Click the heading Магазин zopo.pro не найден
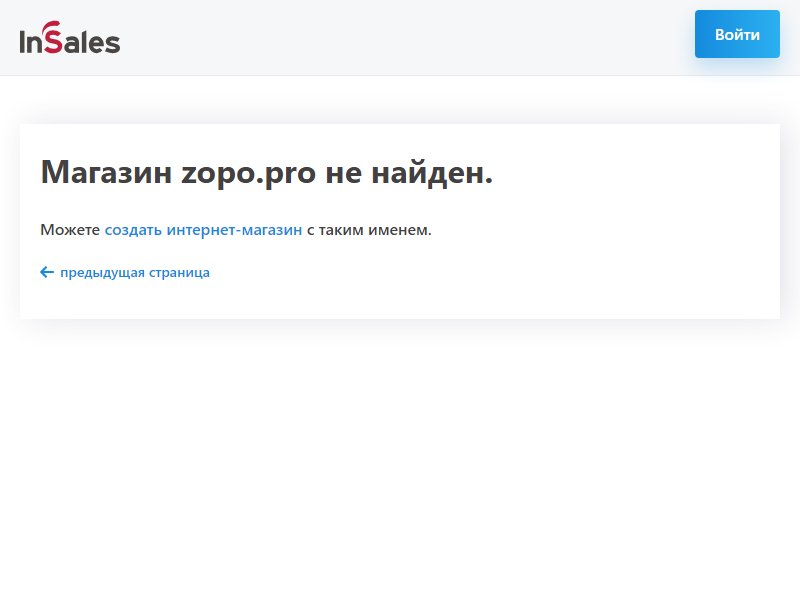800x600 pixels. (266, 172)
